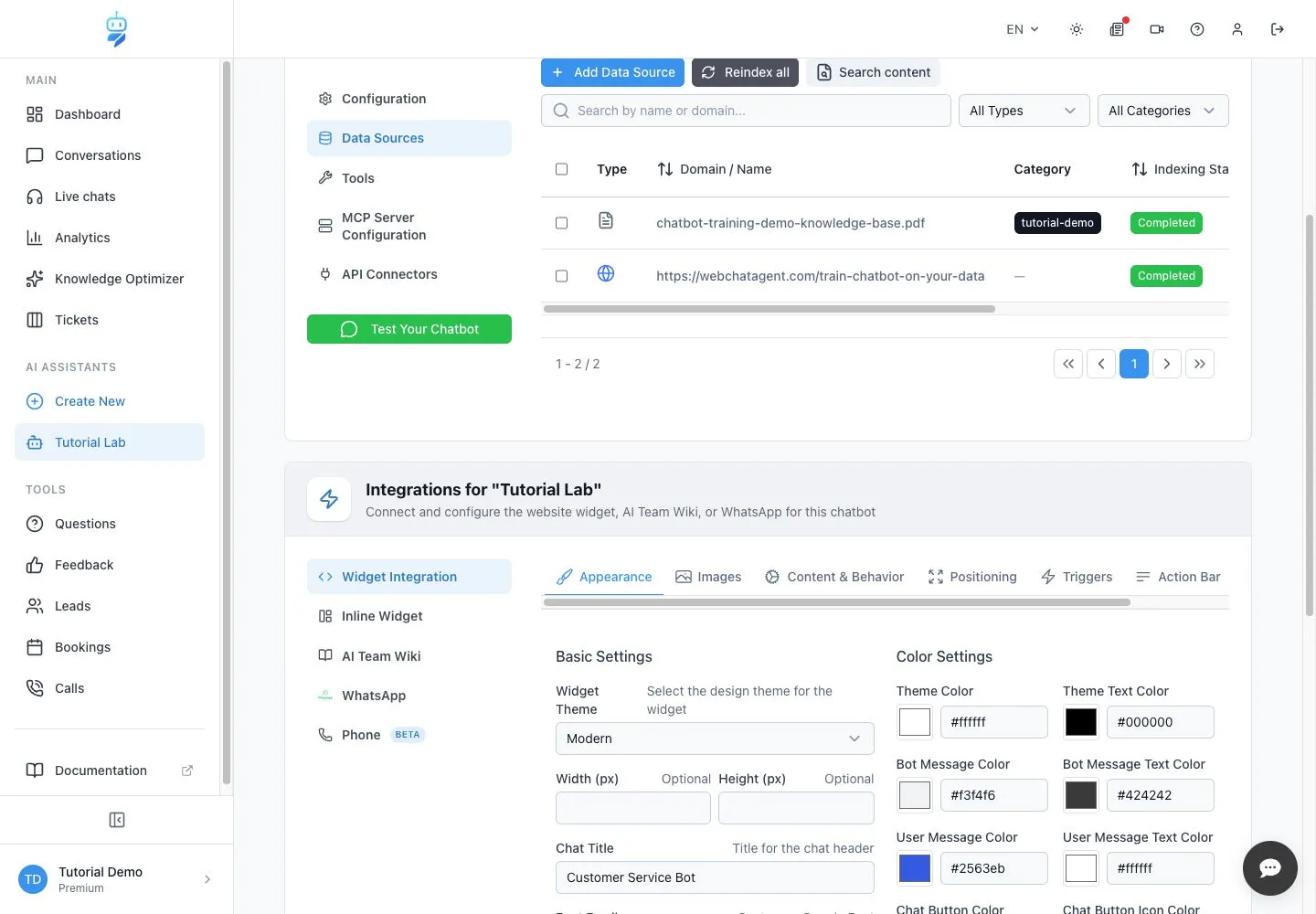Expand the All Categories dropdown
This screenshot has height=914, width=1316.
coord(1162,111)
